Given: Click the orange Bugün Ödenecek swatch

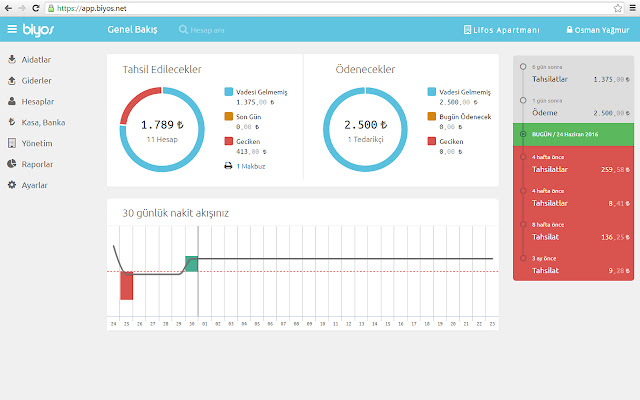Looking at the screenshot, I should click(x=431, y=116).
